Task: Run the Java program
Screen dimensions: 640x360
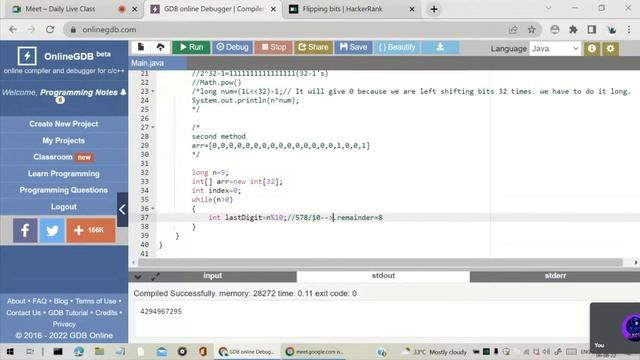Action: (191, 47)
